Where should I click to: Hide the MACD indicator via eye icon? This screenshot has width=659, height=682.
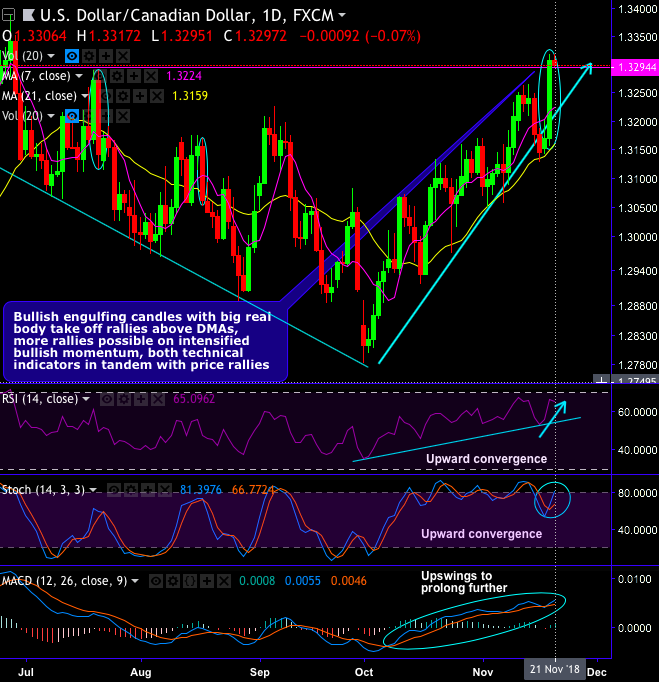tap(156, 581)
